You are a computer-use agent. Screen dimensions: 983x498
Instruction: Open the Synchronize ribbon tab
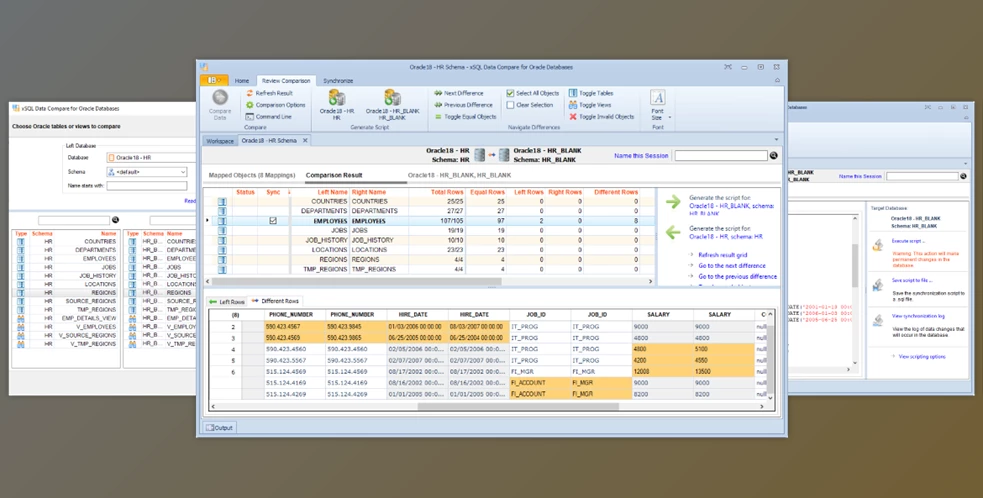(338, 81)
